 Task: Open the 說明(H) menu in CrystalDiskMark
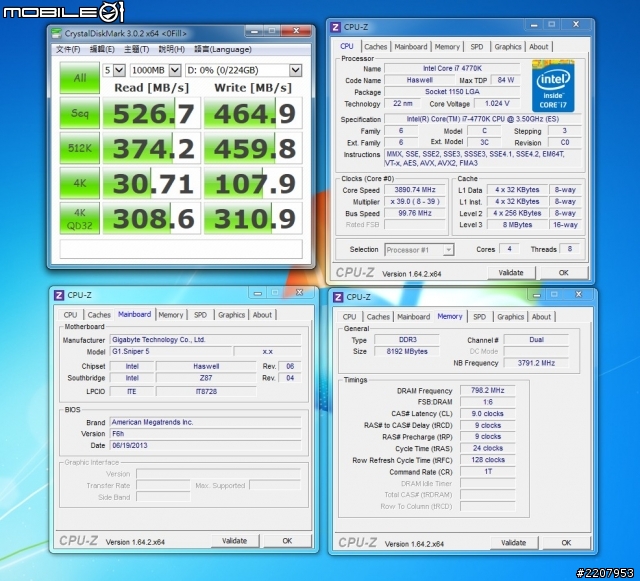(x=171, y=49)
